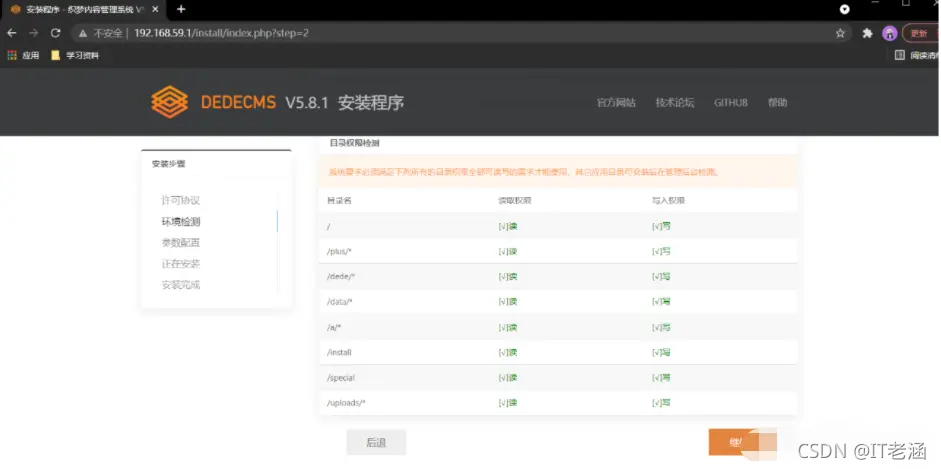
Task: Open the GITHUB link
Action: tap(731, 103)
